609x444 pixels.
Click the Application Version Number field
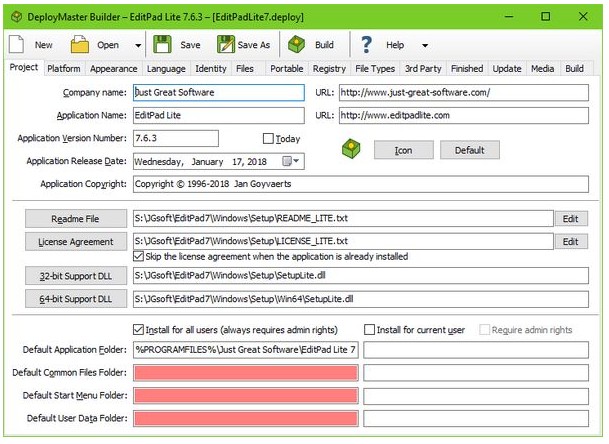click(x=176, y=138)
